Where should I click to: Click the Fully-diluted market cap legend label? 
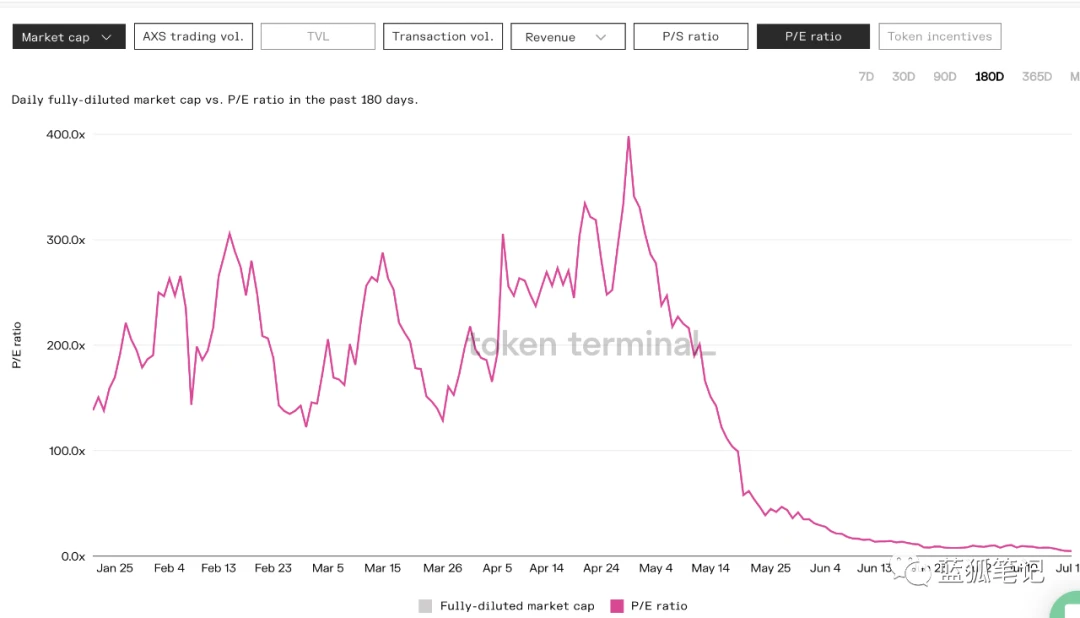(516, 606)
